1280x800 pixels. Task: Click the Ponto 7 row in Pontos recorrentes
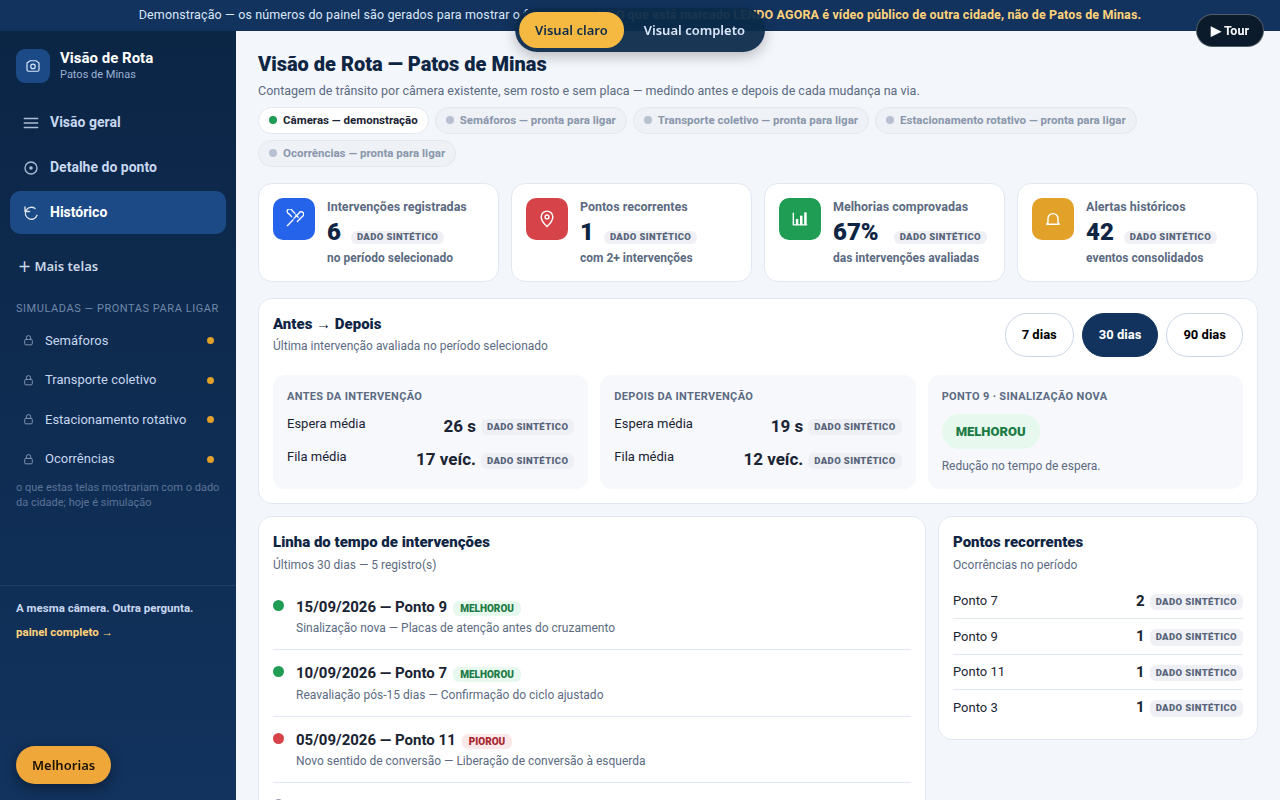[1098, 601]
